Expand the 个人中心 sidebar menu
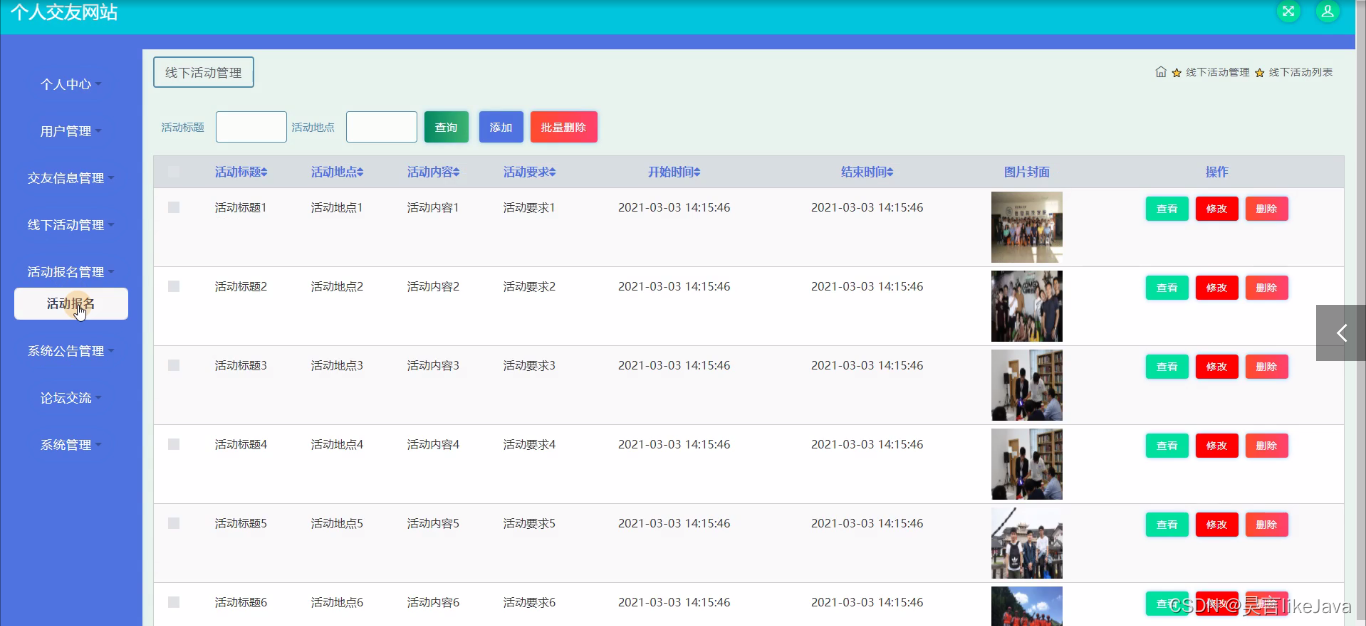Image resolution: width=1366 pixels, height=626 pixels. coord(71,84)
